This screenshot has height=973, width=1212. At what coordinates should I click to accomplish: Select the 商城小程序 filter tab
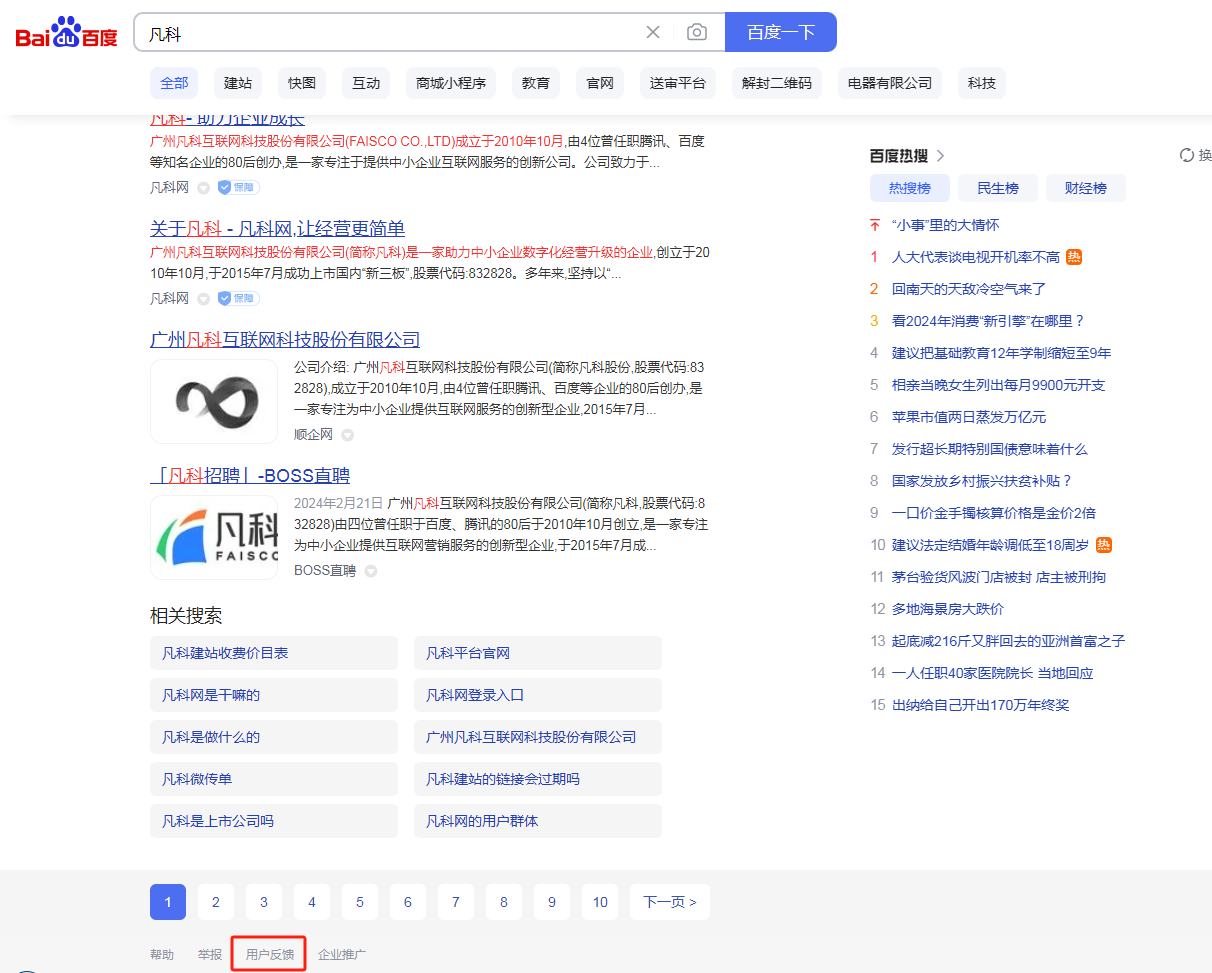point(451,83)
